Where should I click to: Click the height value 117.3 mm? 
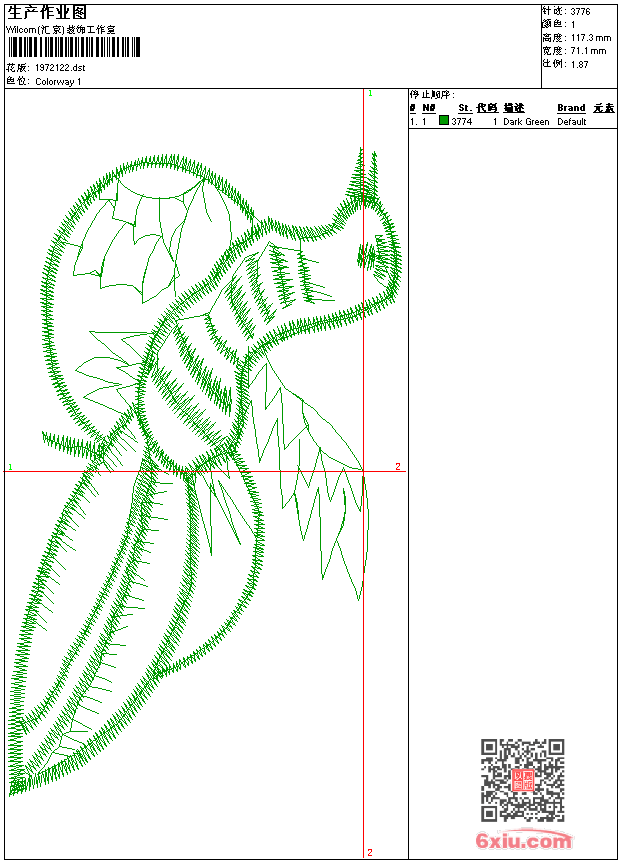588,37
